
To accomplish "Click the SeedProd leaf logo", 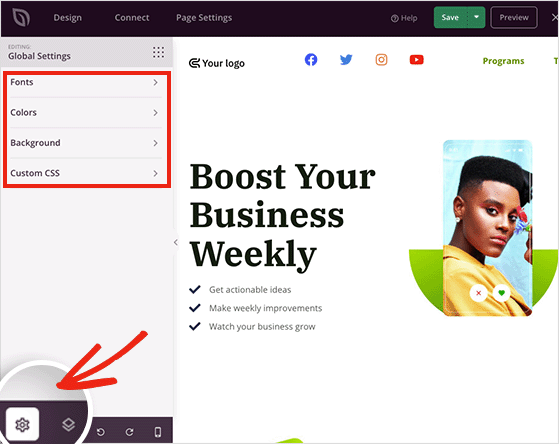I will click(x=21, y=17).
